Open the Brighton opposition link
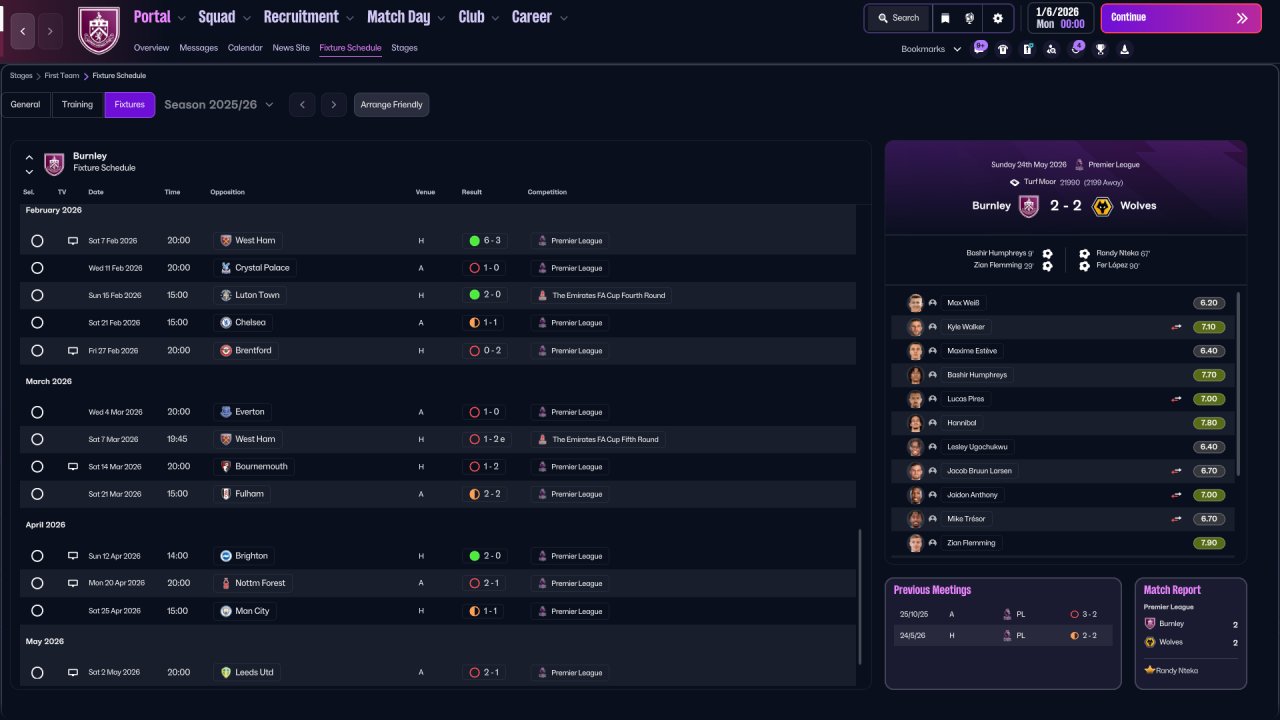This screenshot has width=1280, height=720. [244, 556]
